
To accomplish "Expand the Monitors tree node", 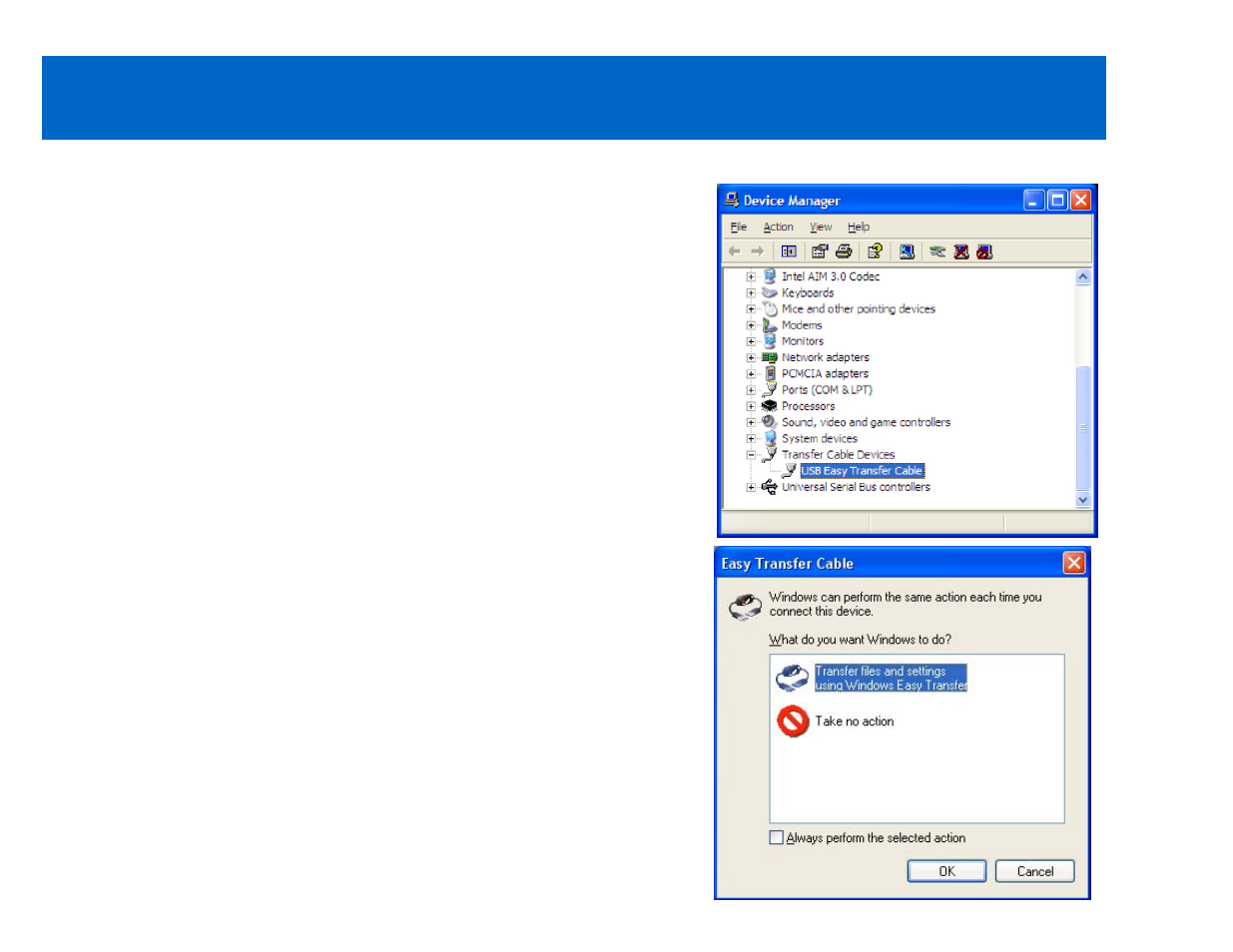I will click(751, 341).
